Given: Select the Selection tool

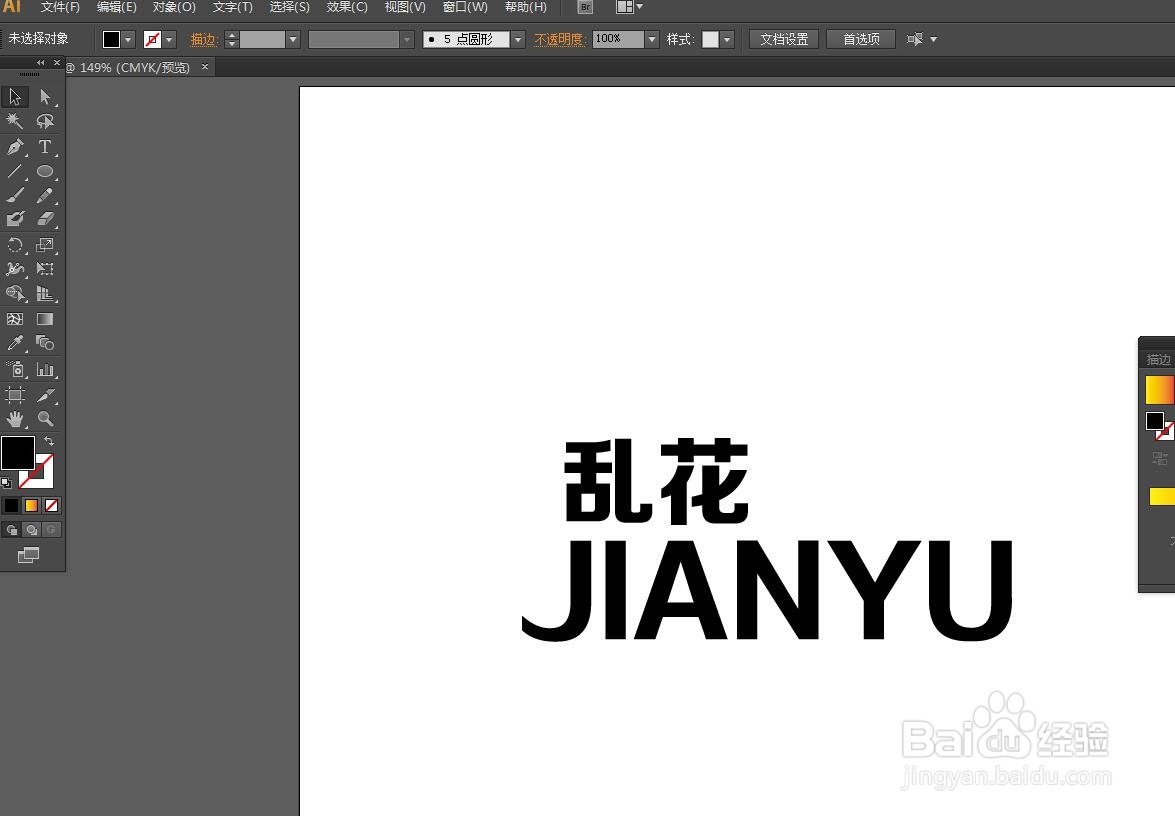Looking at the screenshot, I should pos(14,96).
